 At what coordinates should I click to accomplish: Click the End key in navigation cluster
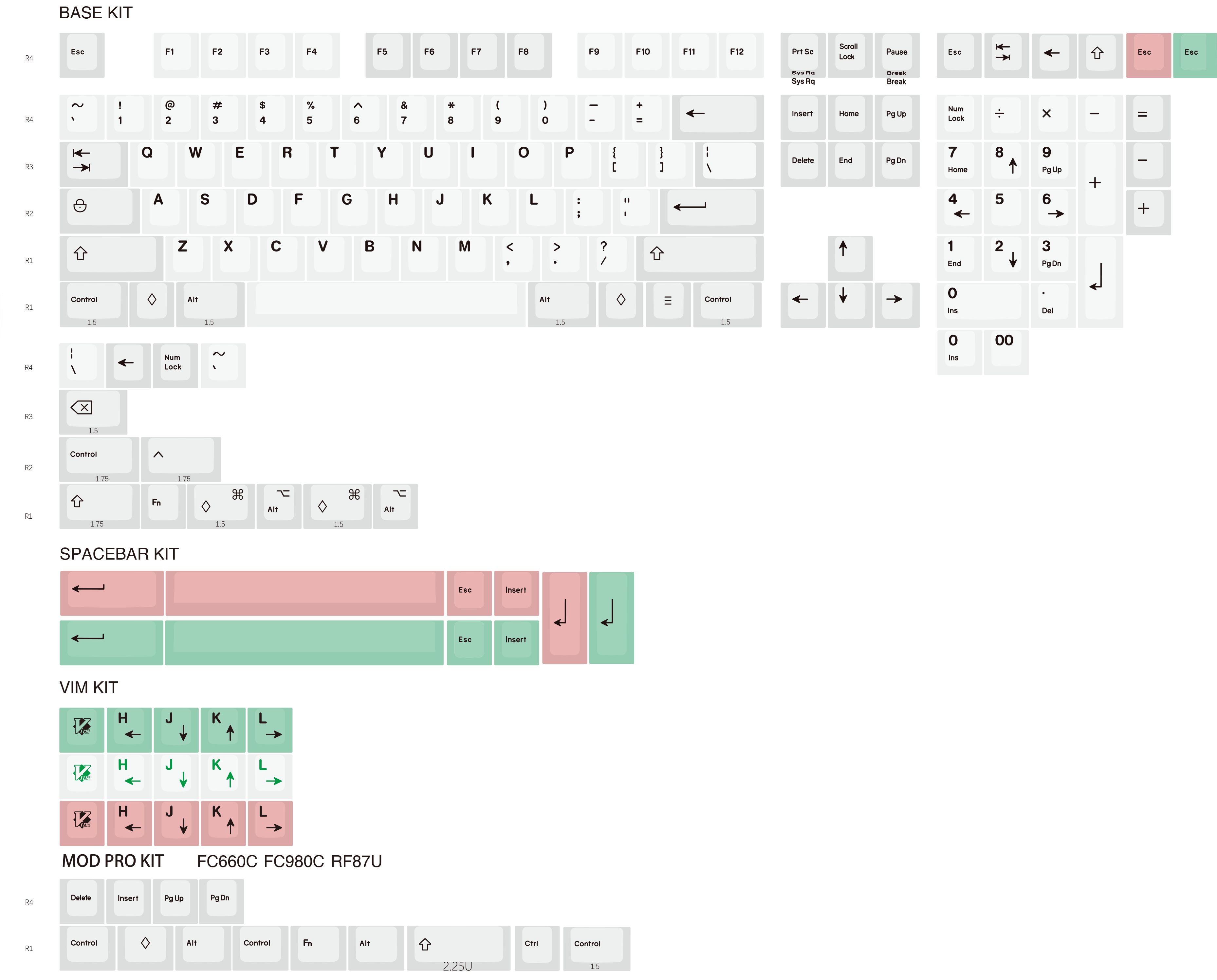(850, 164)
